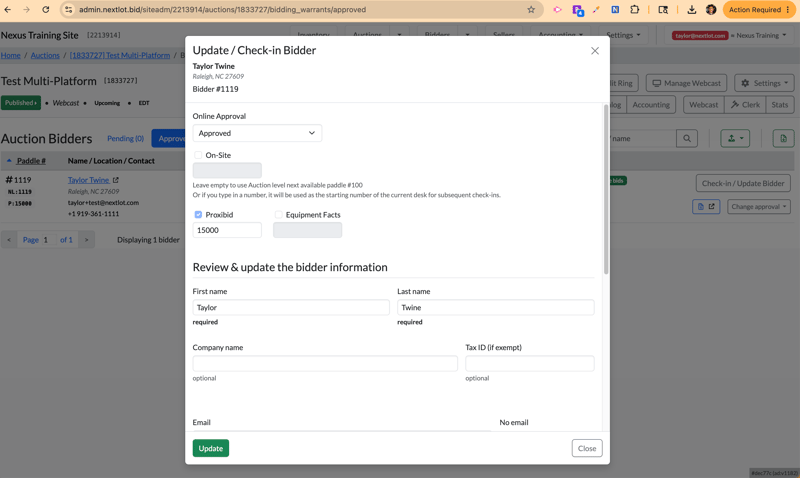Enable the On-Site checkbox
This screenshot has height=478, width=800.
pos(198,155)
